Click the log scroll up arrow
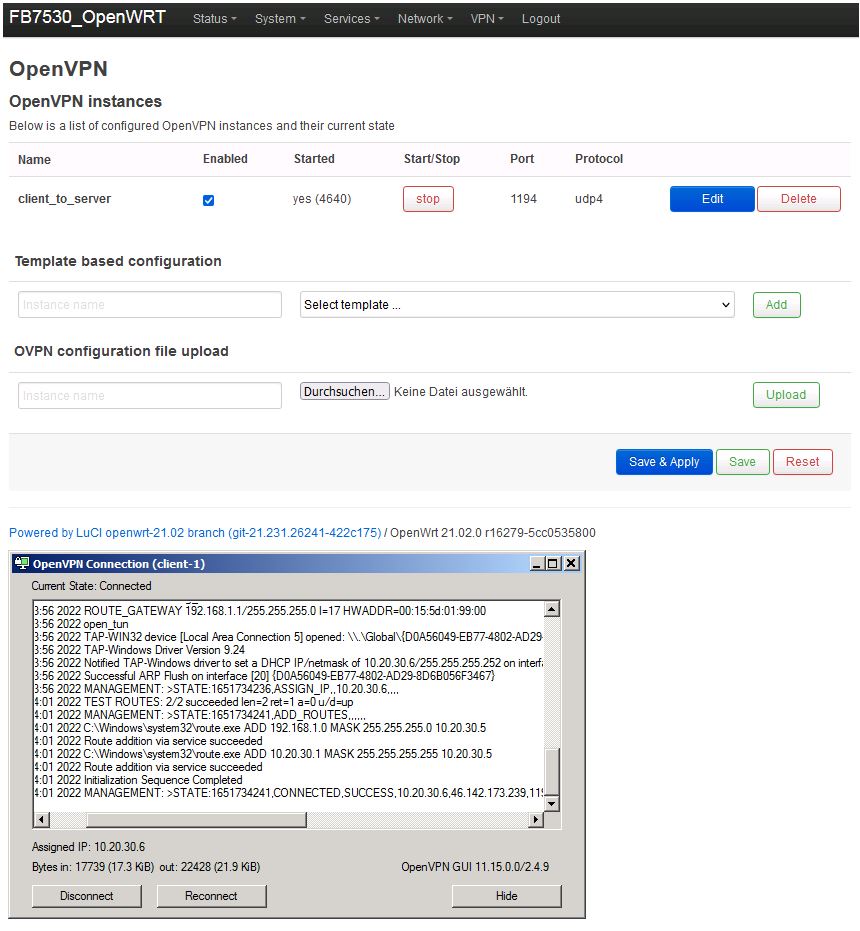Image resolution: width=860 pixels, height=931 pixels. [552, 609]
